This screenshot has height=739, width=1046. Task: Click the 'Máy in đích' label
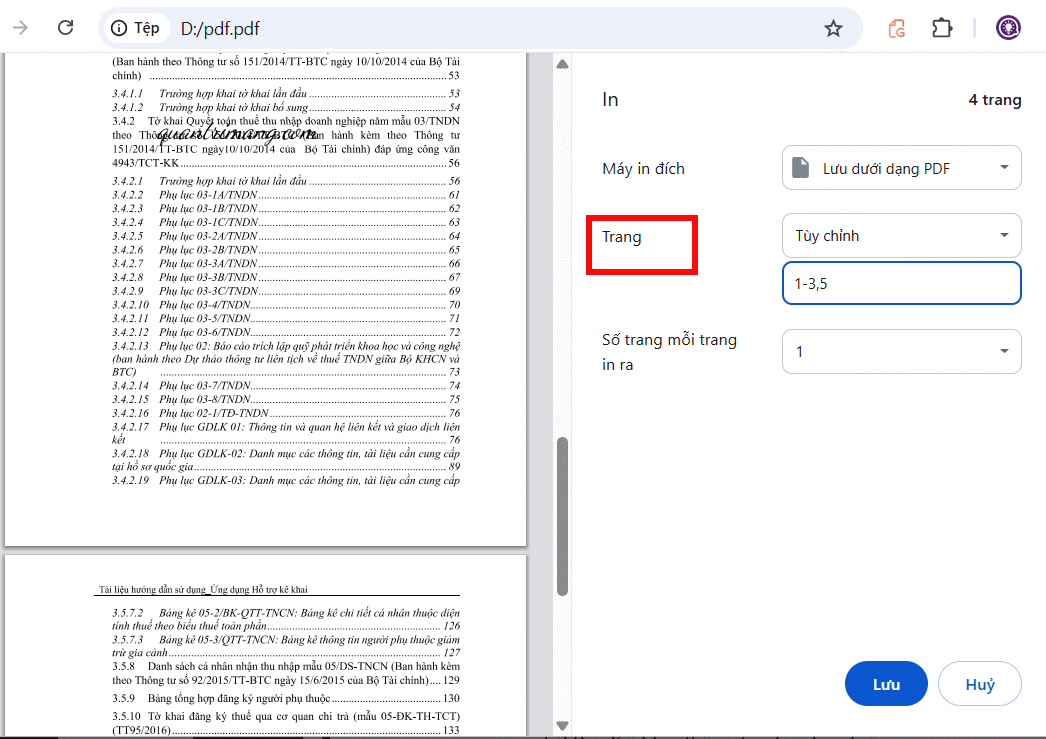(643, 169)
